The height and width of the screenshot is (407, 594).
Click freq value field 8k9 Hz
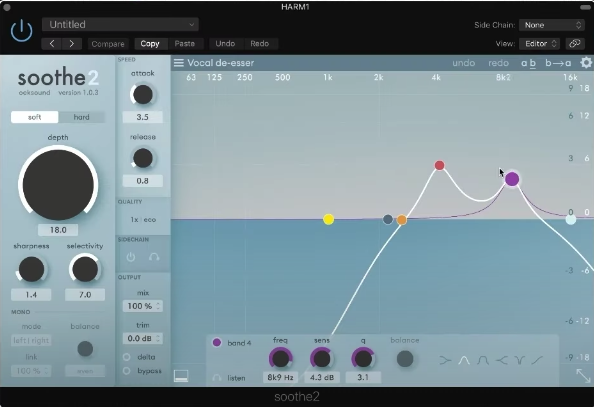point(280,377)
